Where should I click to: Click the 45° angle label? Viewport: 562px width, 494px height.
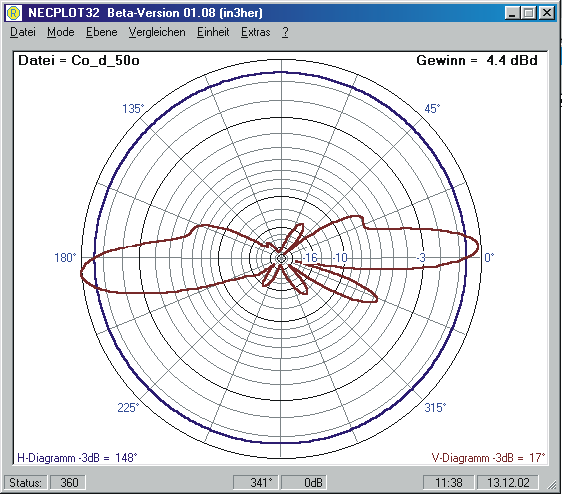point(432,109)
